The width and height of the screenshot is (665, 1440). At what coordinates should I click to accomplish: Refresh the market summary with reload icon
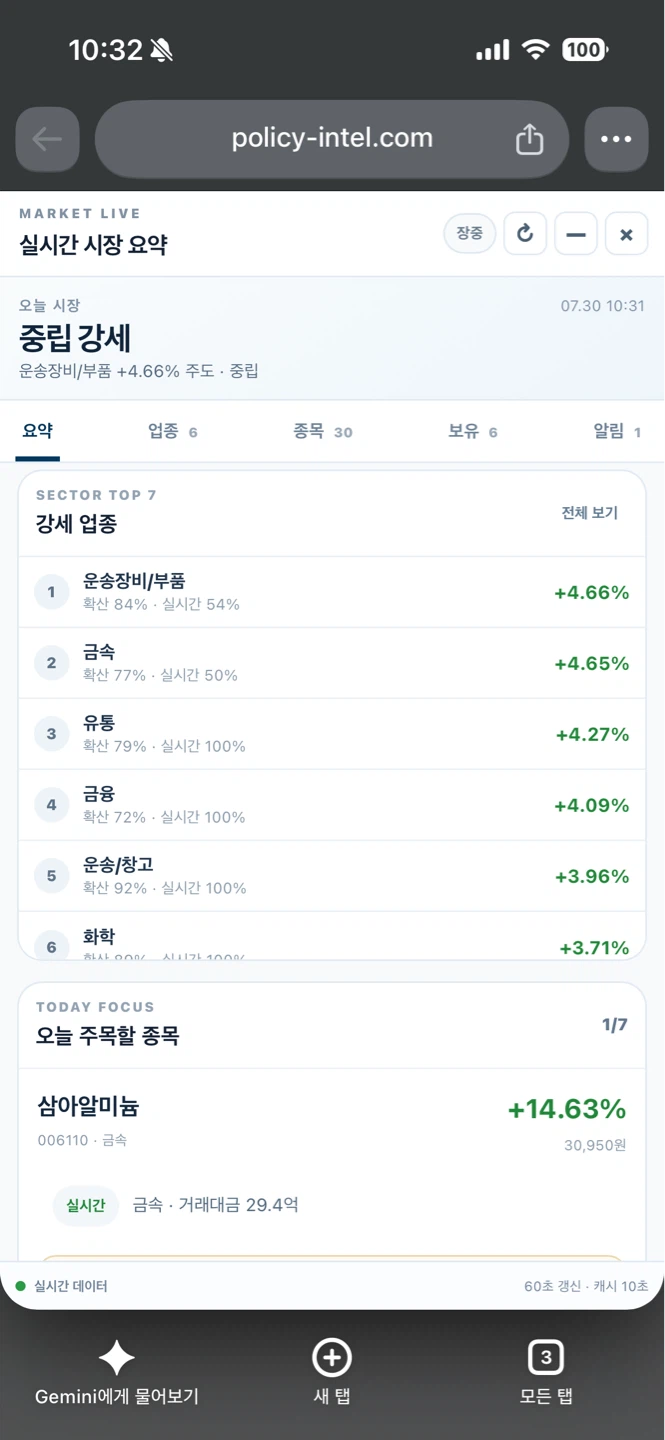pos(525,234)
